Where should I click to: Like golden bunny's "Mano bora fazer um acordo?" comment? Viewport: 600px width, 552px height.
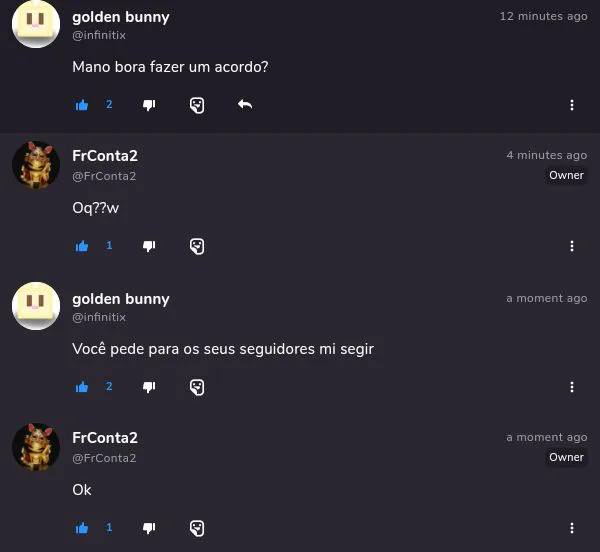[x=82, y=105]
